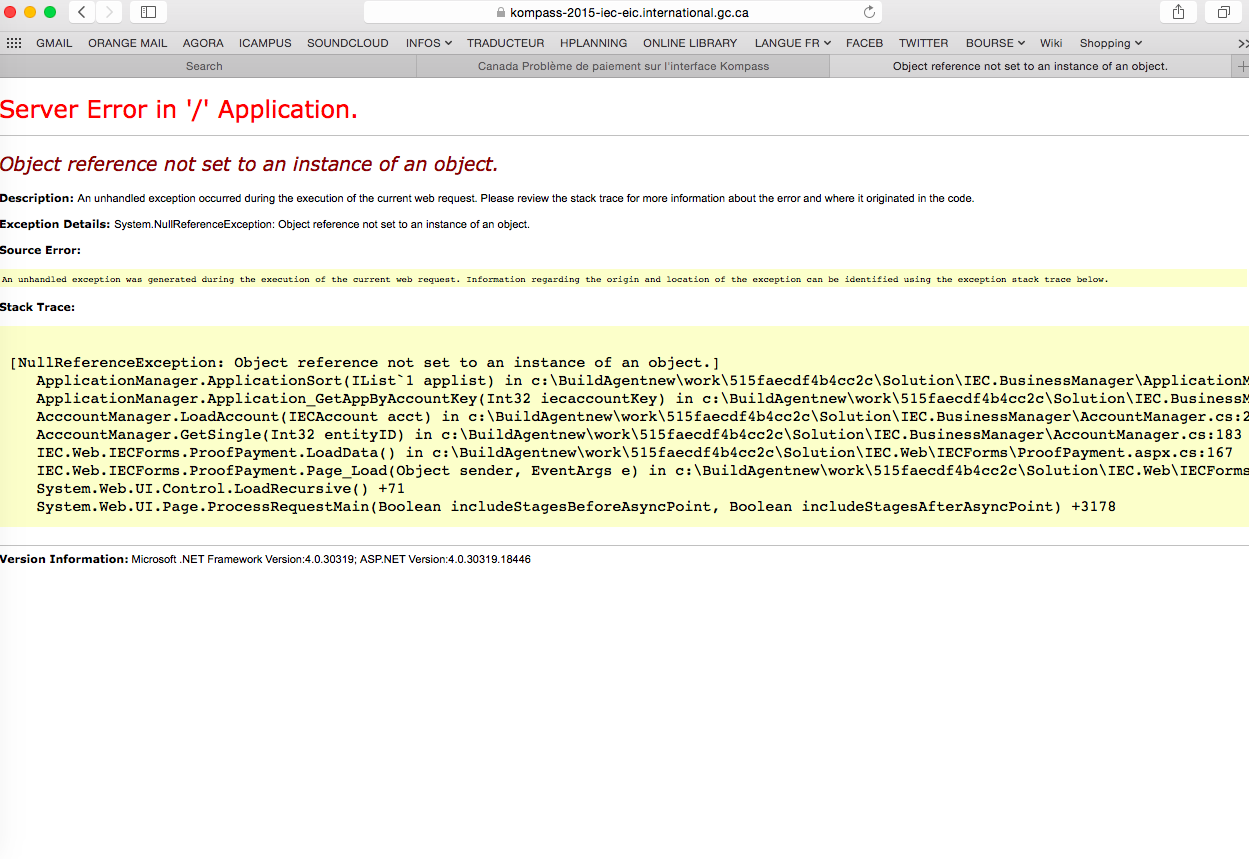Open the BOURSE bookmarks dropdown
This screenshot has height=859, width=1249.
[994, 43]
